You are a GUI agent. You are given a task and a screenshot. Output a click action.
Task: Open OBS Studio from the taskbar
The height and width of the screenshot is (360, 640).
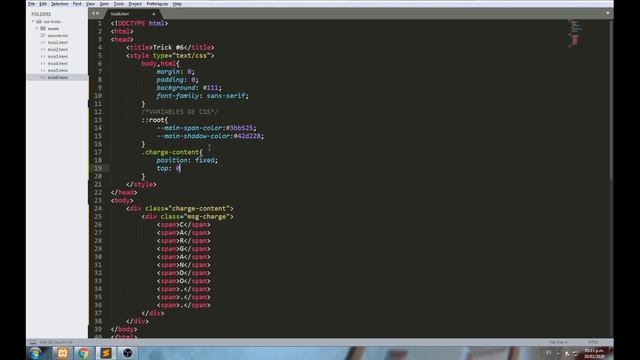pos(127,353)
